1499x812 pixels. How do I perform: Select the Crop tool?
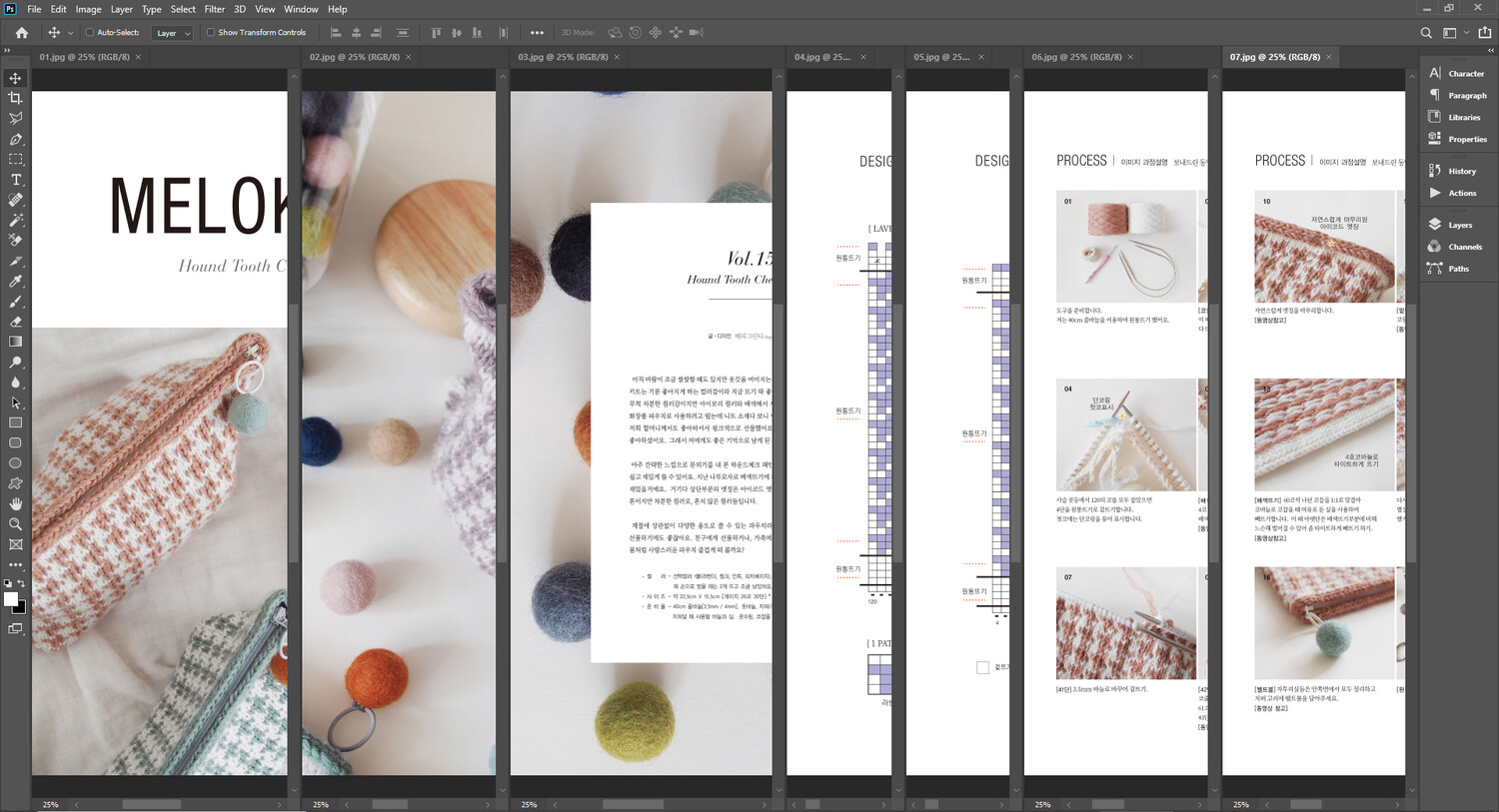(x=15, y=98)
